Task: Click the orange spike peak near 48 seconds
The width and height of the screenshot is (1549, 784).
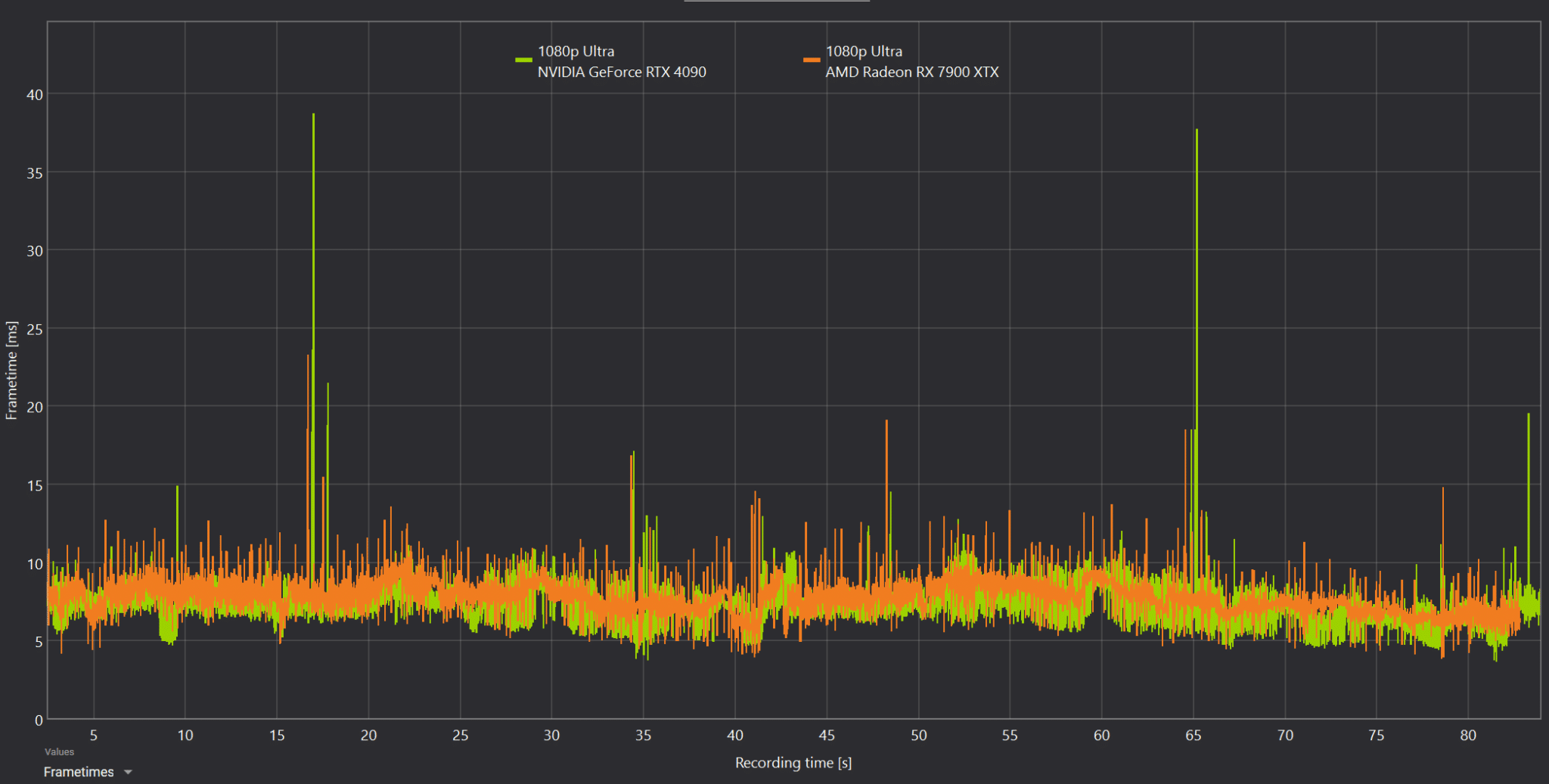Action: 886,422
